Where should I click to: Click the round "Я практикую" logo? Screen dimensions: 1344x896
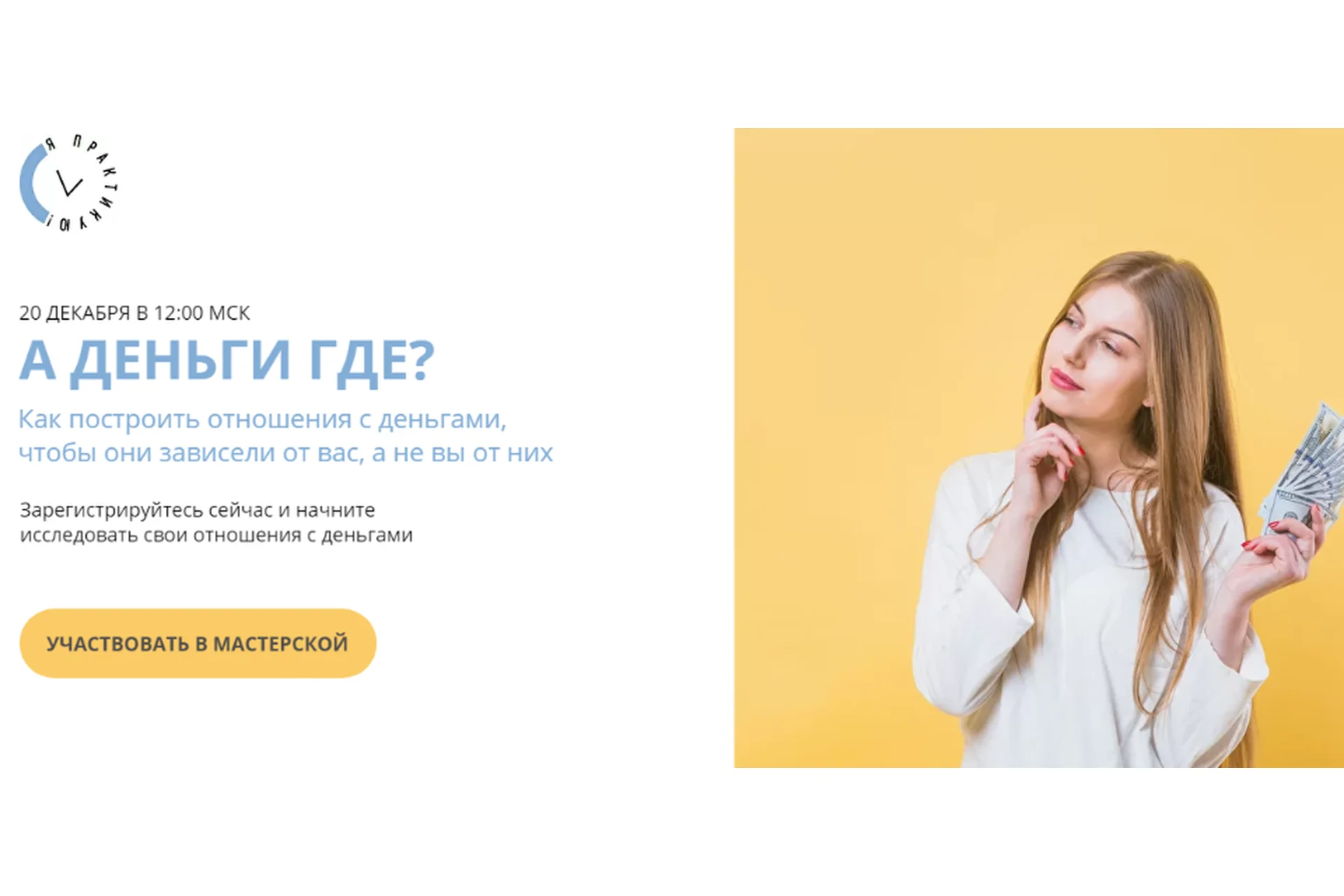pyautogui.click(x=69, y=183)
